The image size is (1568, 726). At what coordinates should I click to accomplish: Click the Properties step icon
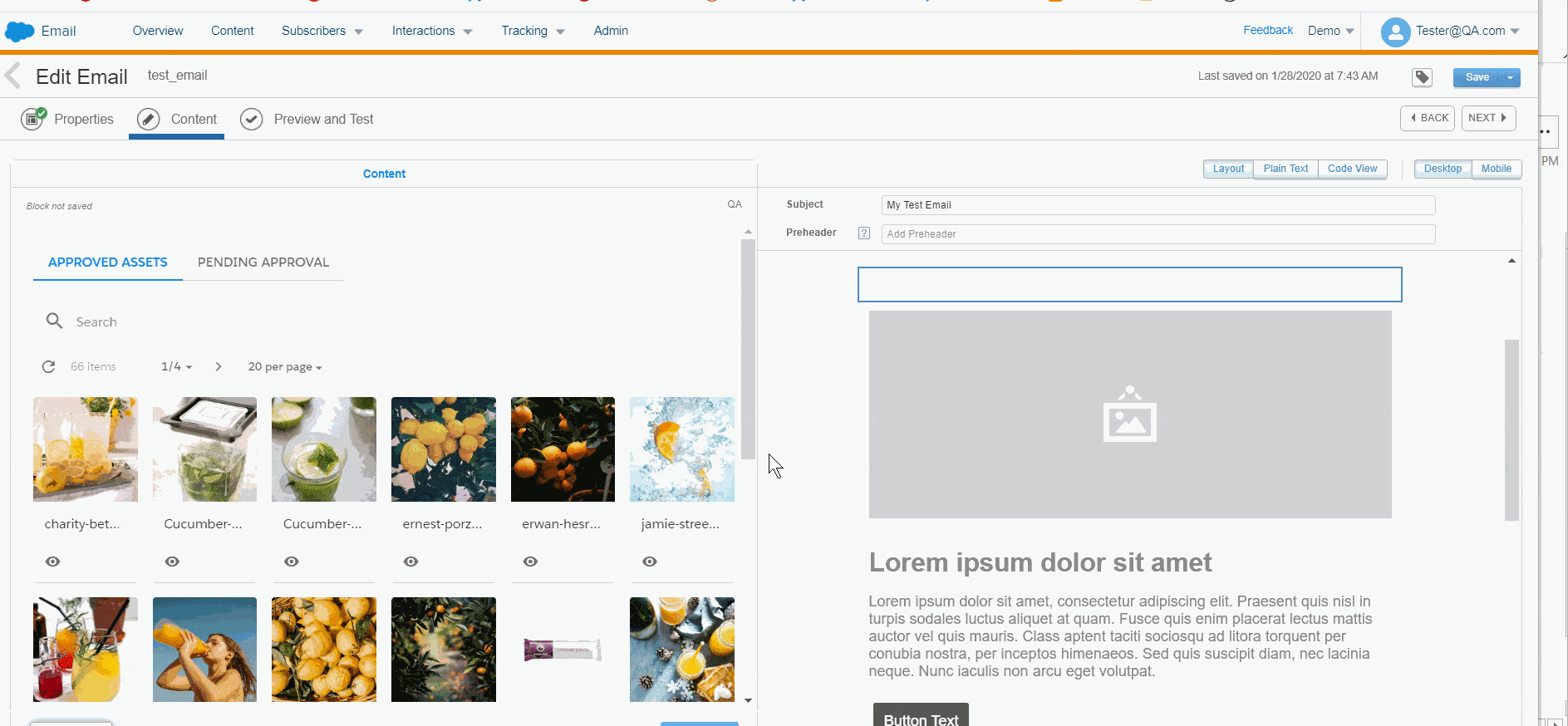tap(33, 119)
